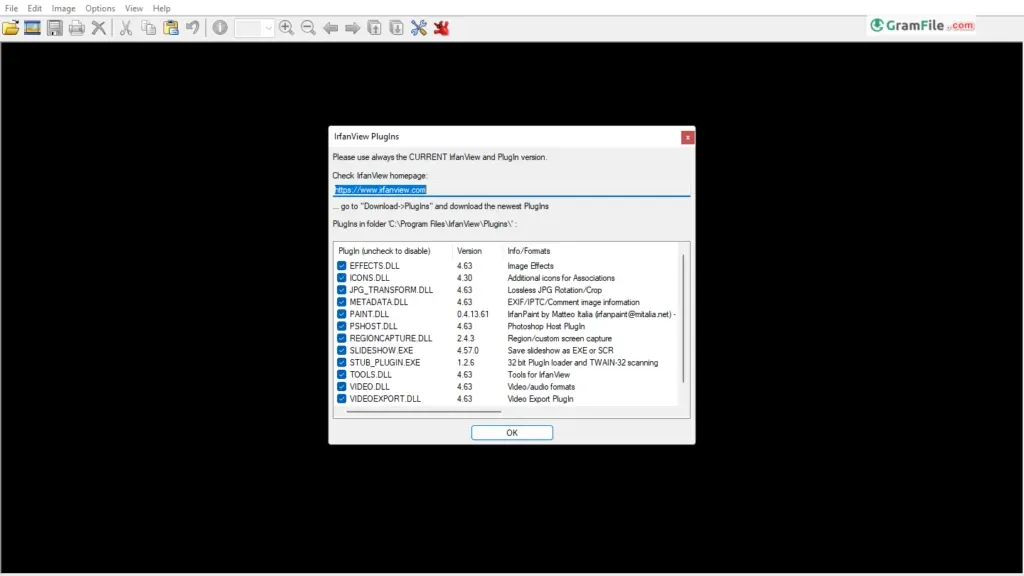The image size is (1024, 576).
Task: Click the next page icon
Action: coord(396,27)
